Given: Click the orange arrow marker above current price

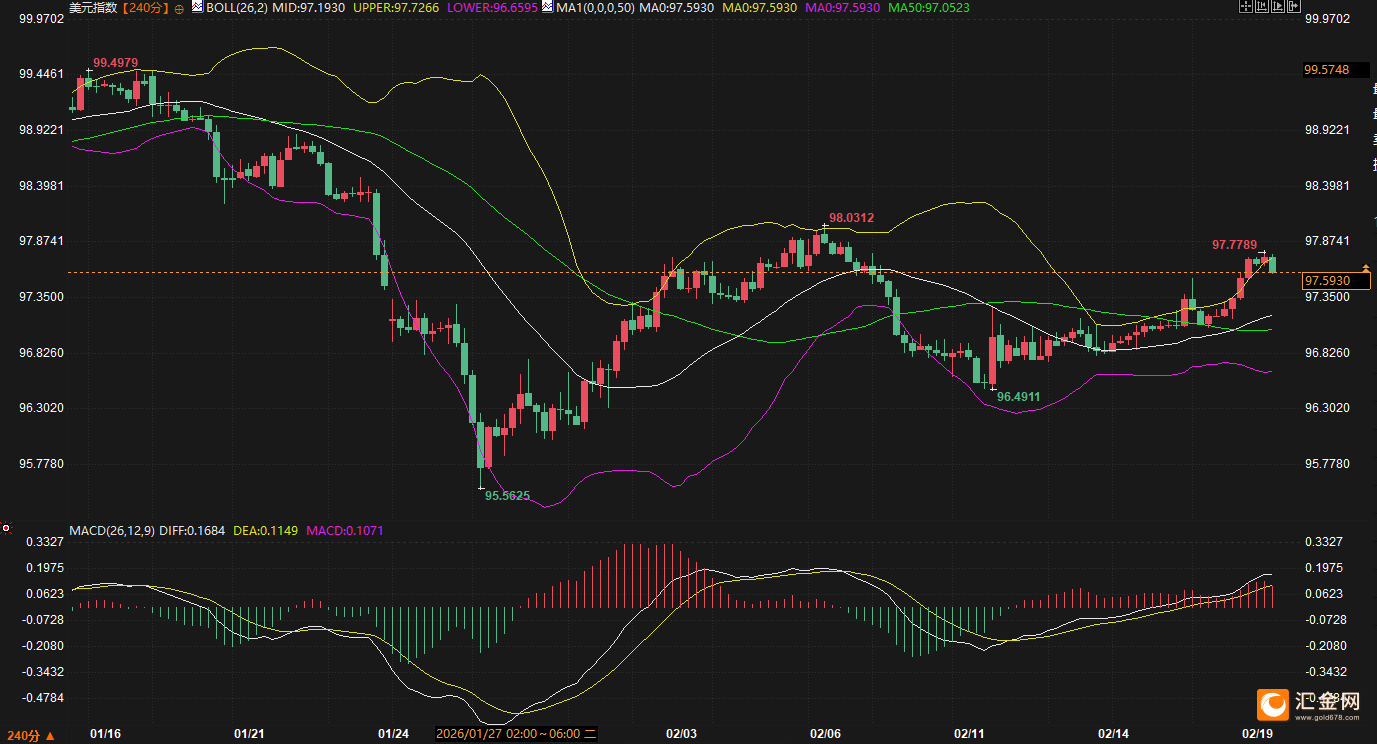Looking at the screenshot, I should tap(1366, 268).
